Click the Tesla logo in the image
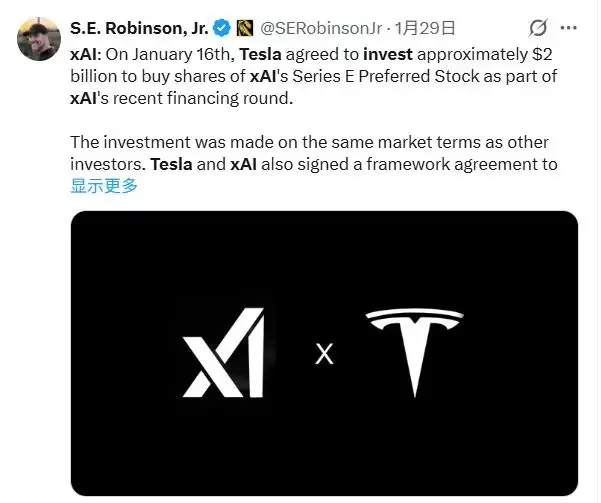 point(415,352)
